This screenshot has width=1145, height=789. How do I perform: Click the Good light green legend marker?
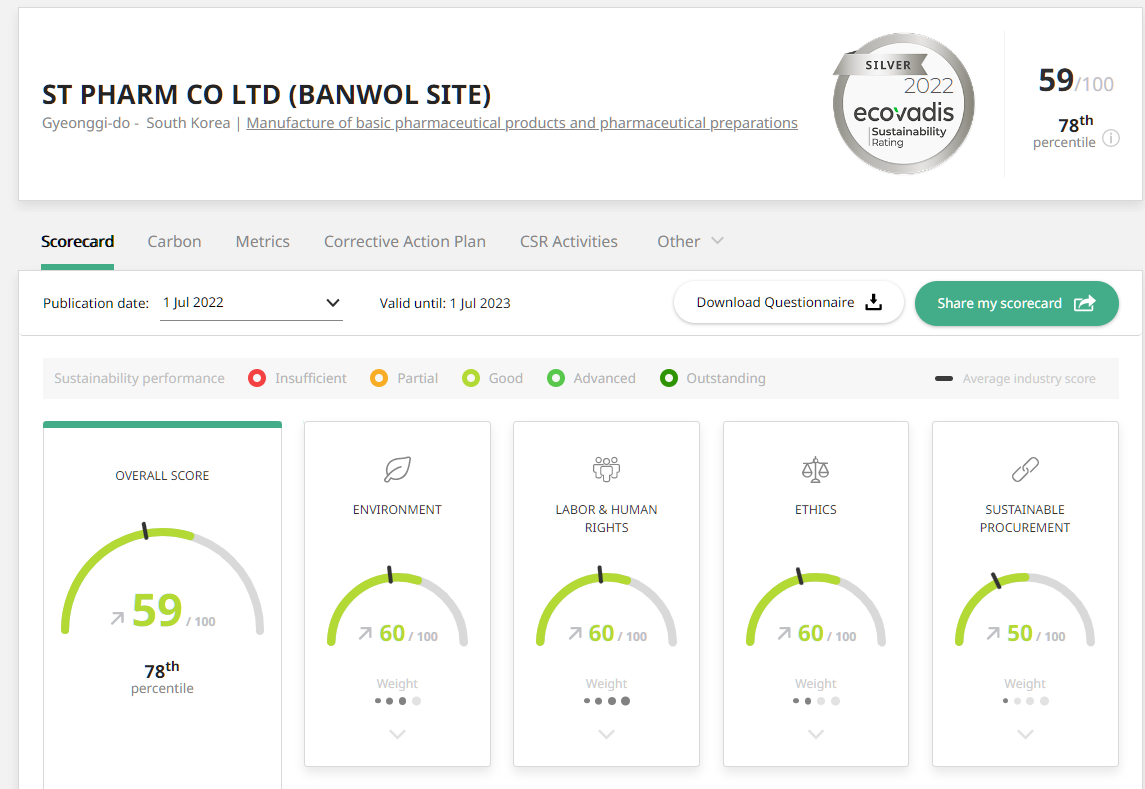[471, 378]
